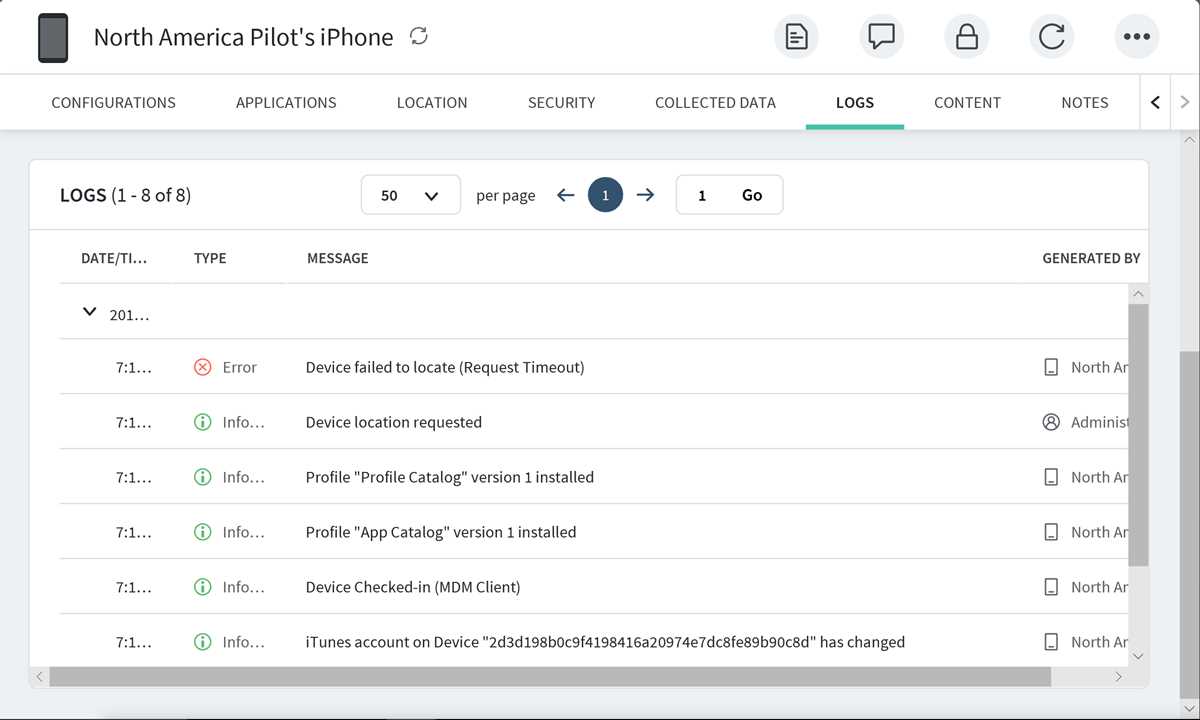
Task: Sort by Type column header
Action: coord(210,258)
